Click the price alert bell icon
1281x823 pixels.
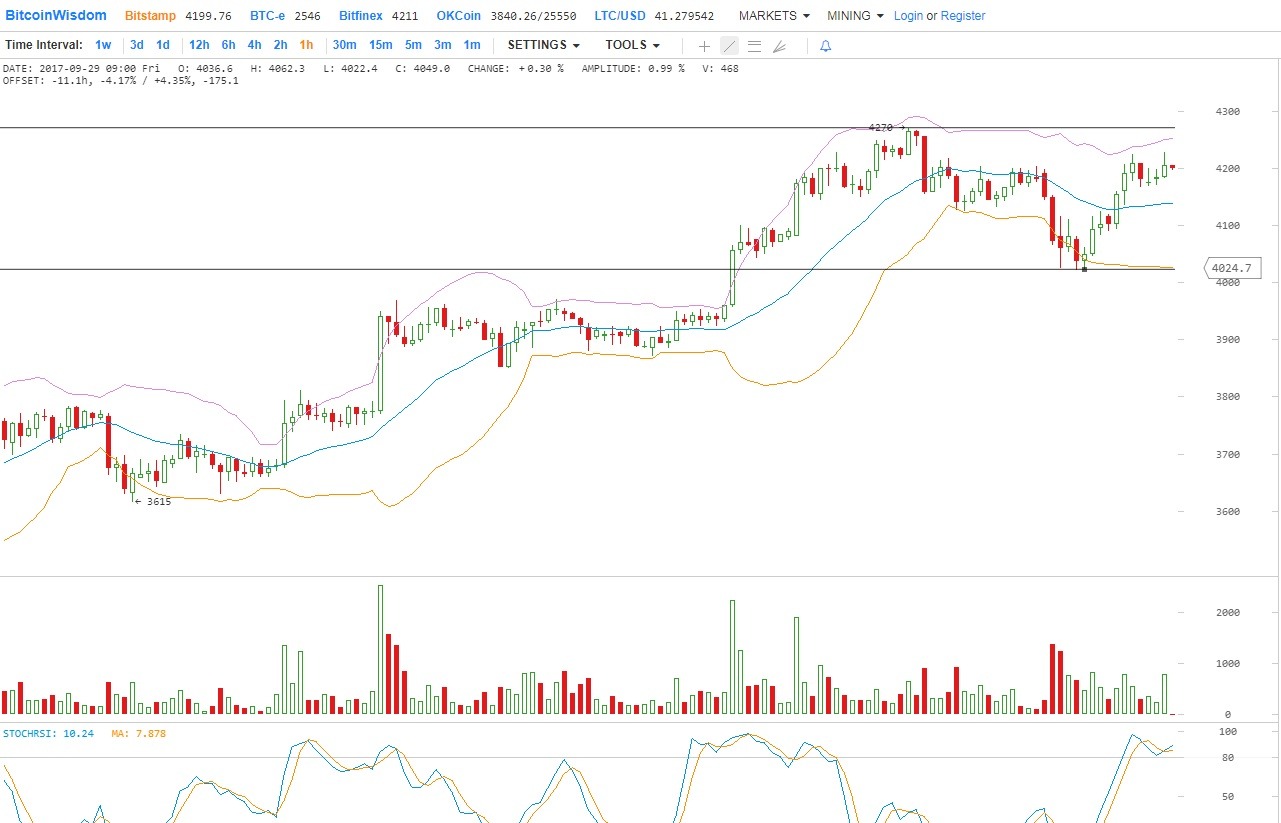click(825, 46)
